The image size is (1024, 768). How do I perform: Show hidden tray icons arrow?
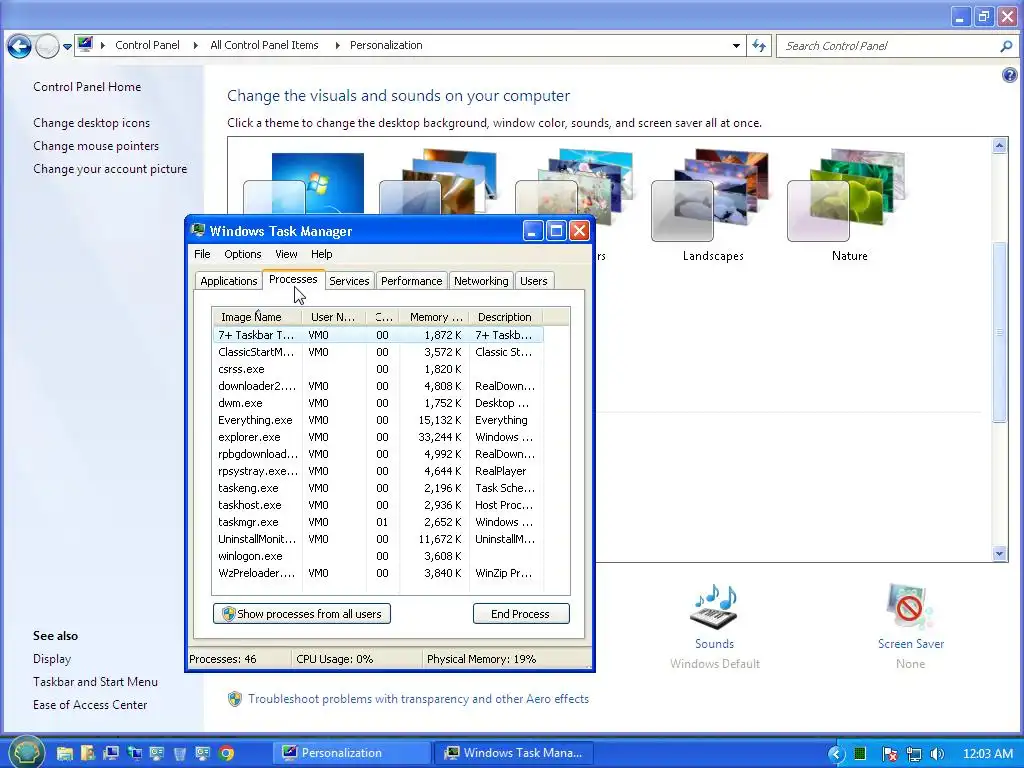point(837,754)
